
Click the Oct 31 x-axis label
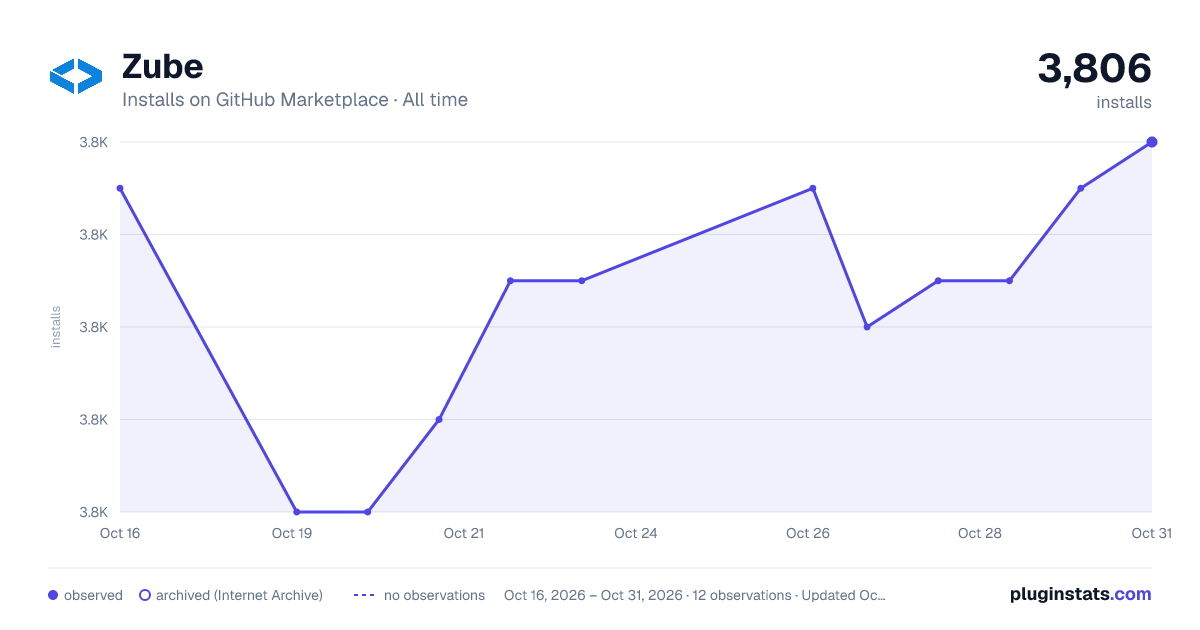[1151, 533]
